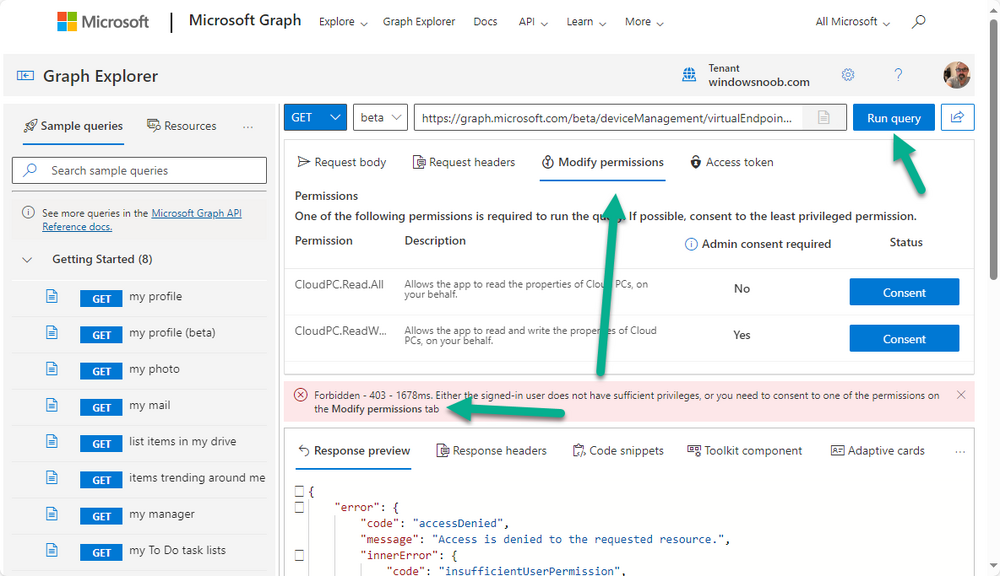Click the document icon beside 'list items in my drive'
1000x576 pixels.
click(52, 441)
